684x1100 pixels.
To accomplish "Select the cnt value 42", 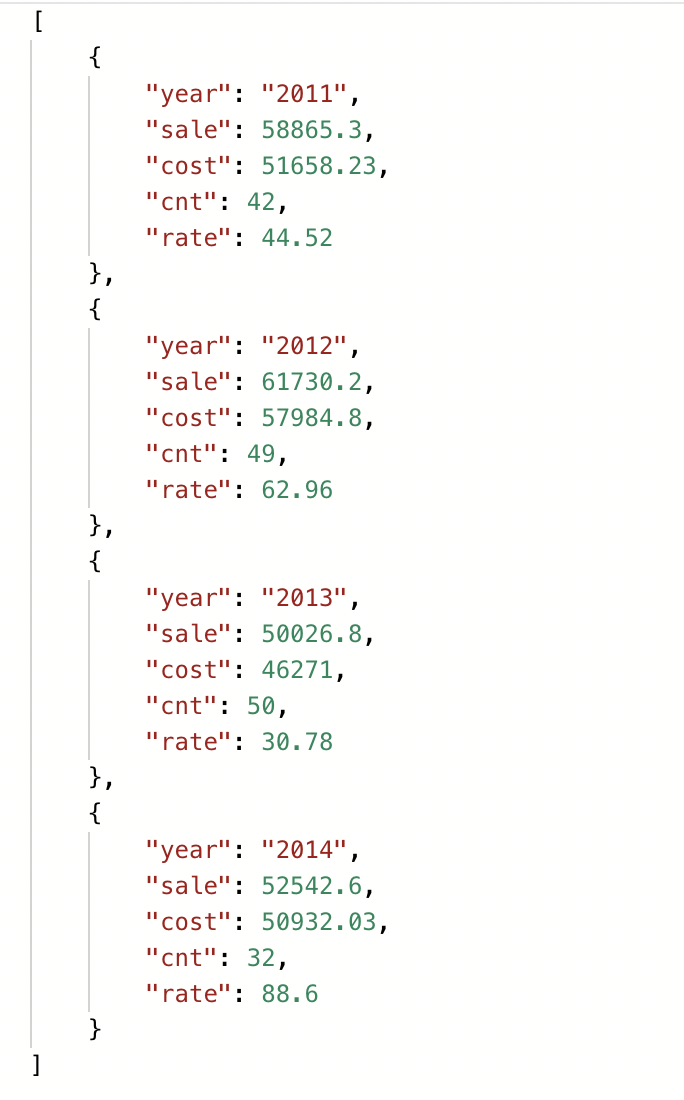I will (x=261, y=202).
